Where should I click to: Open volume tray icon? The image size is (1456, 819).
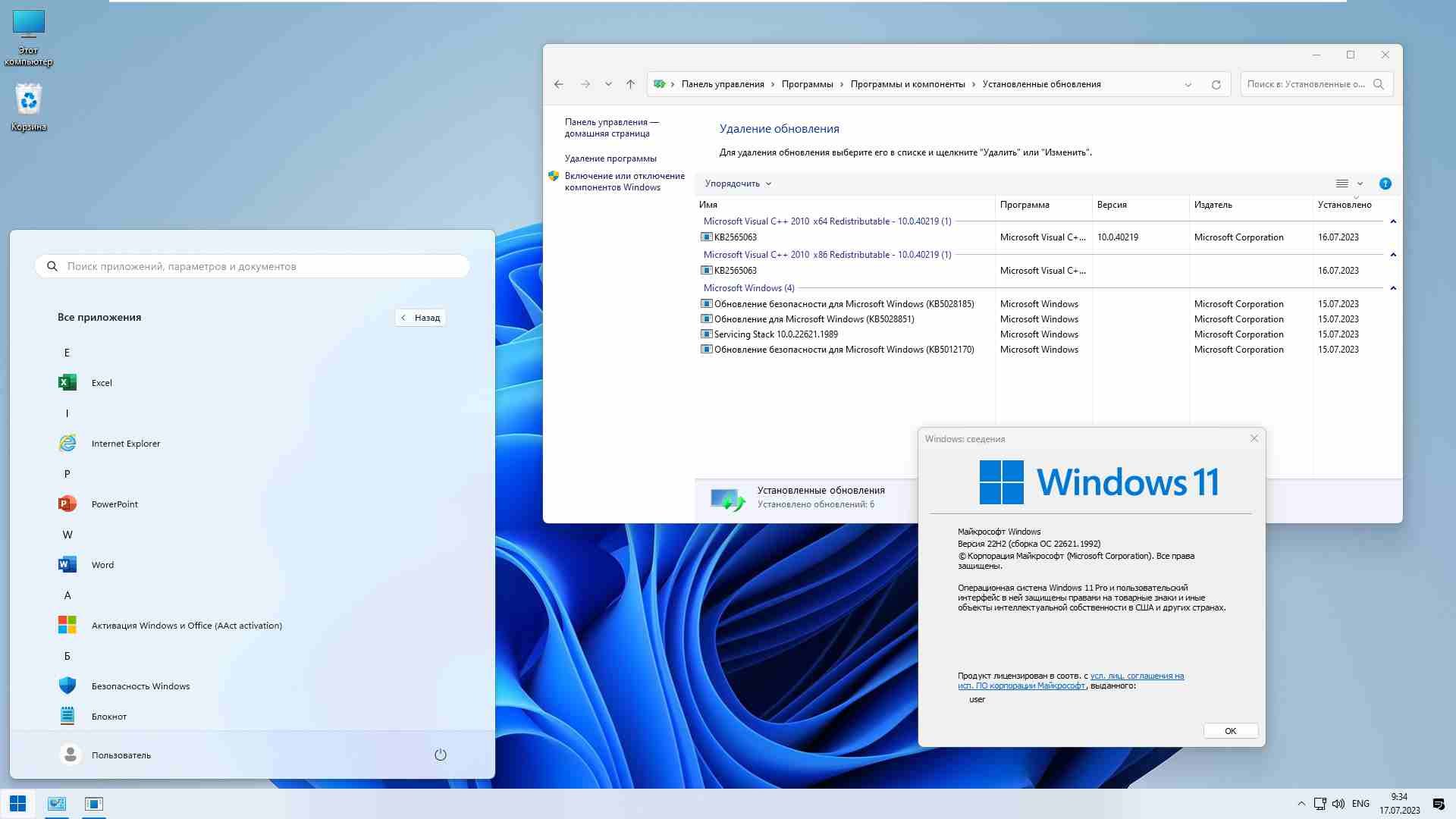point(1338,804)
